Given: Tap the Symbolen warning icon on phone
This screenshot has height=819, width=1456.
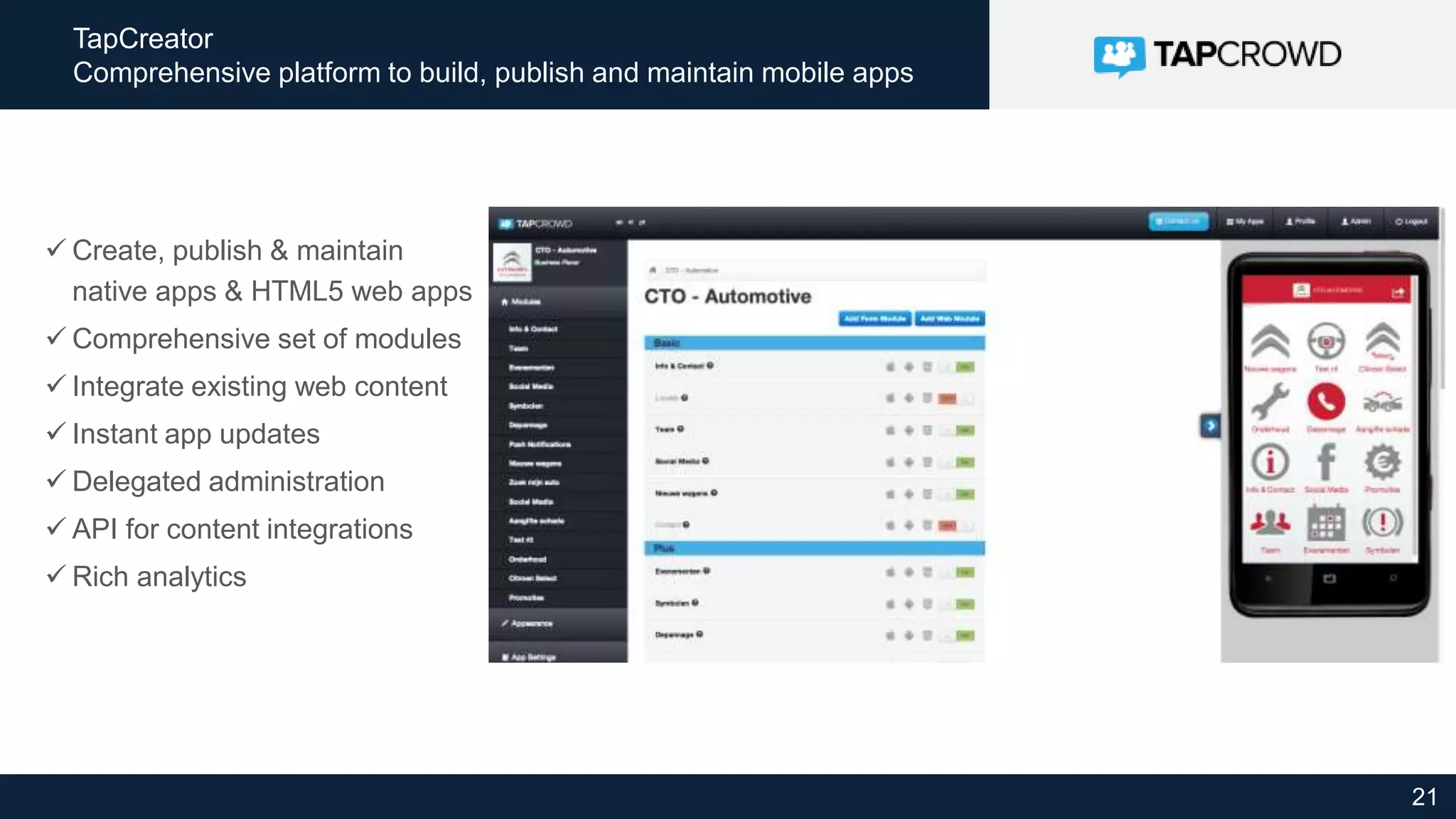Looking at the screenshot, I should coord(1382,523).
